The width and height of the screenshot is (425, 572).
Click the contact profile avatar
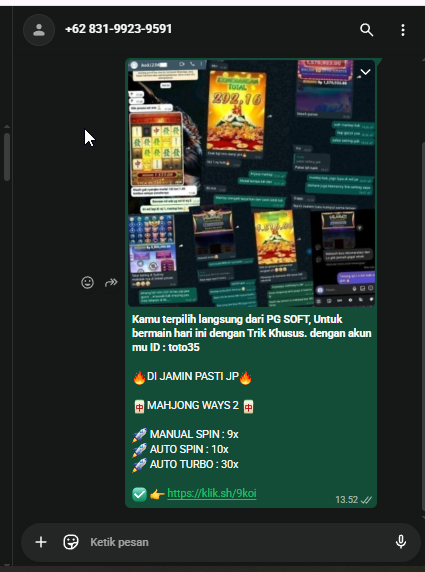pyautogui.click(x=39, y=30)
